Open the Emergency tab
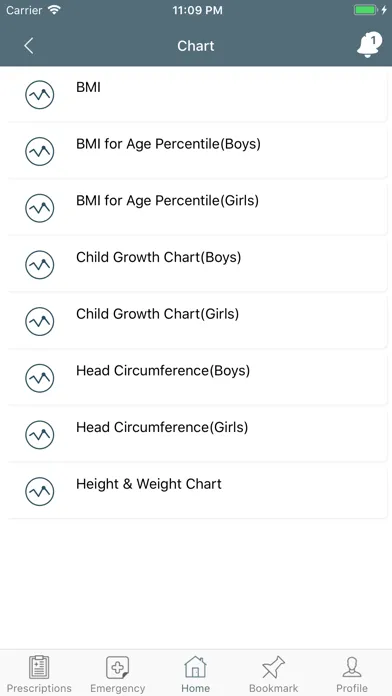The image size is (392, 696). (118, 674)
